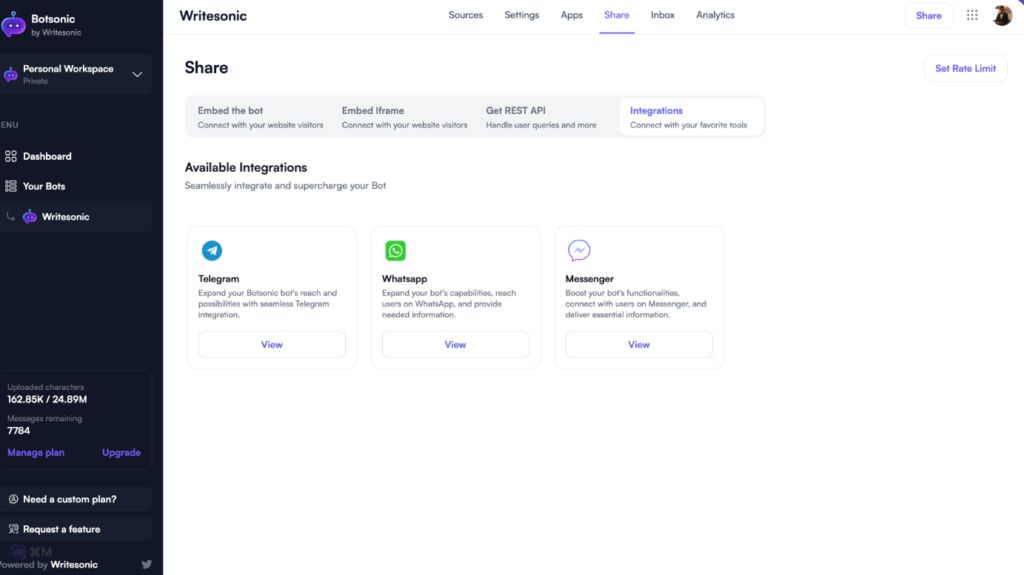
Task: Click the Available Integrations heading
Action: 246,167
